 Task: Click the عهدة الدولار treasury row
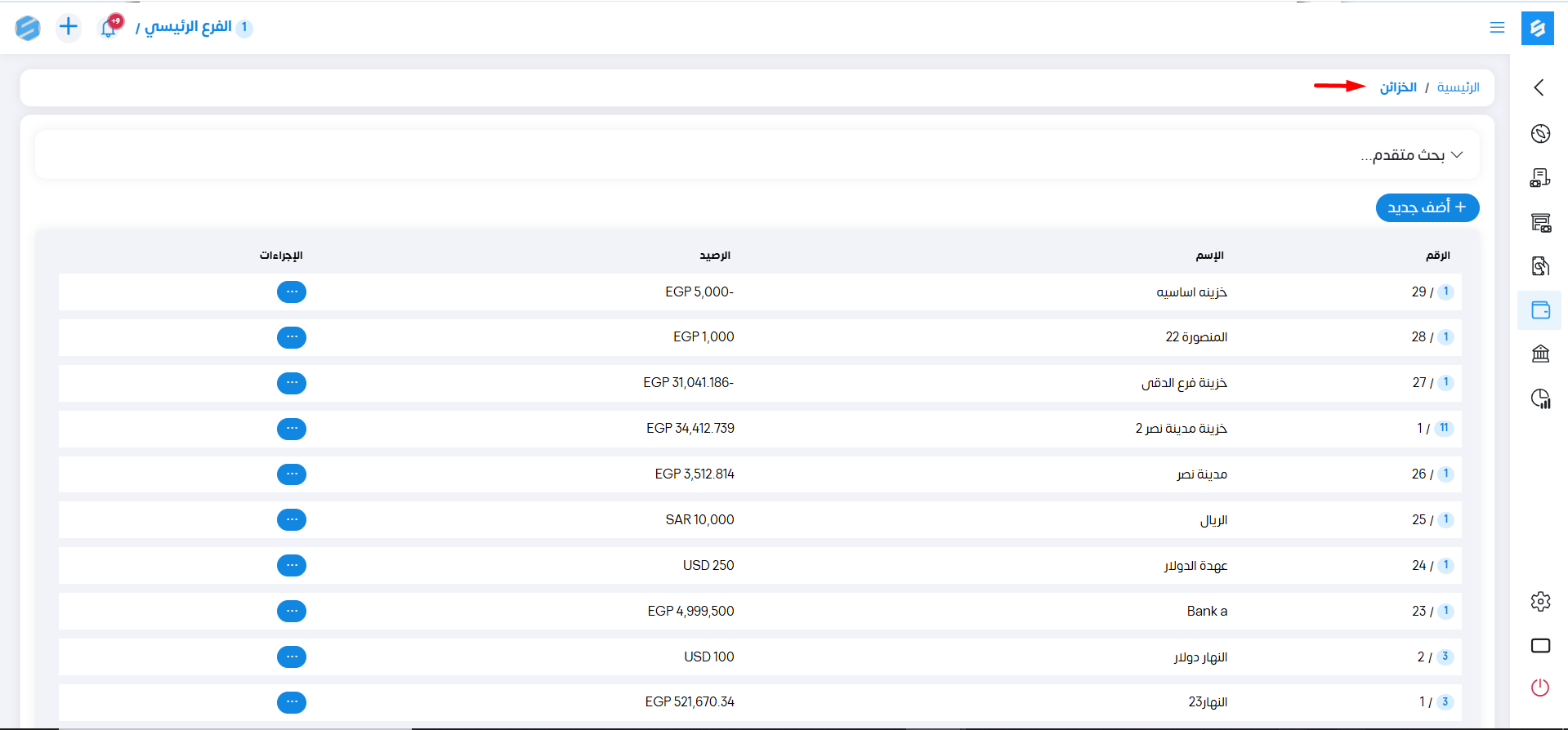(1195, 565)
